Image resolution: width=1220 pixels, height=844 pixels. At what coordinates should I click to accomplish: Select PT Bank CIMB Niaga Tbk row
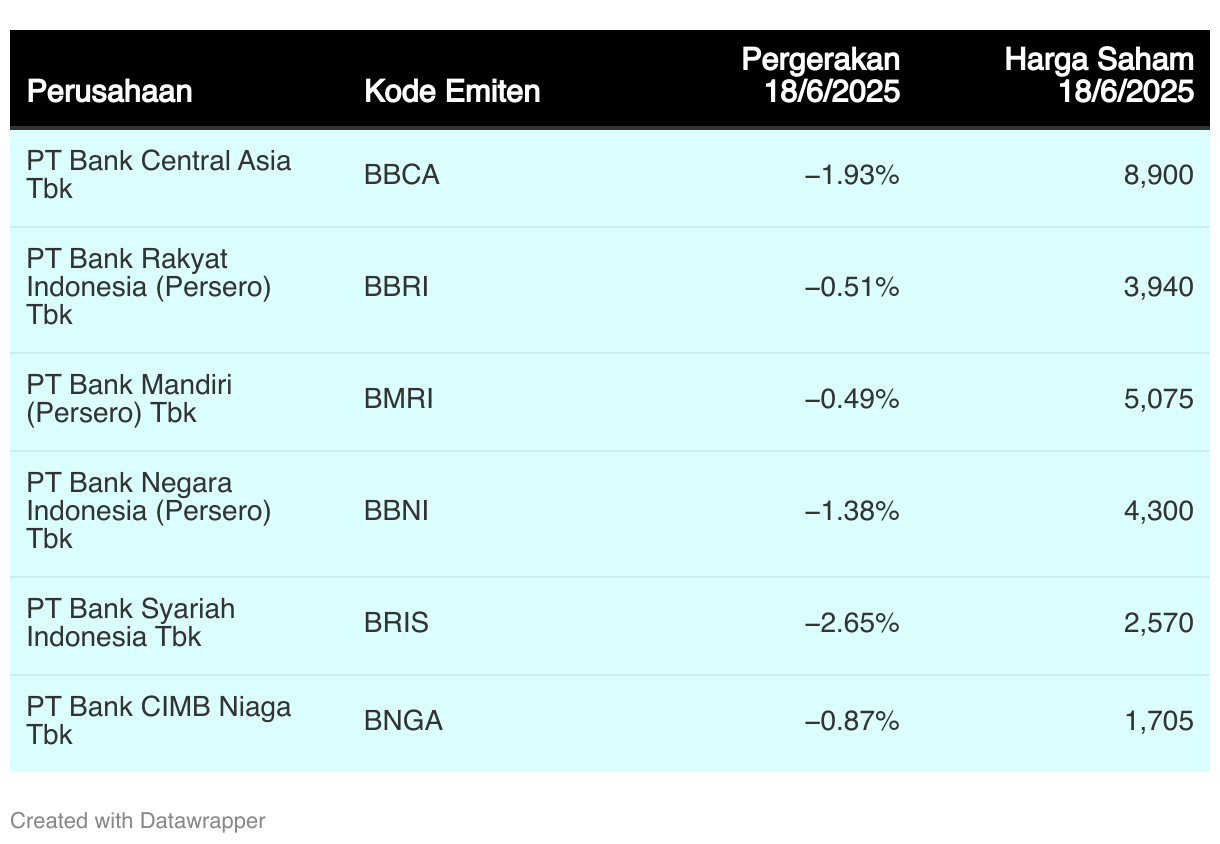(x=610, y=721)
